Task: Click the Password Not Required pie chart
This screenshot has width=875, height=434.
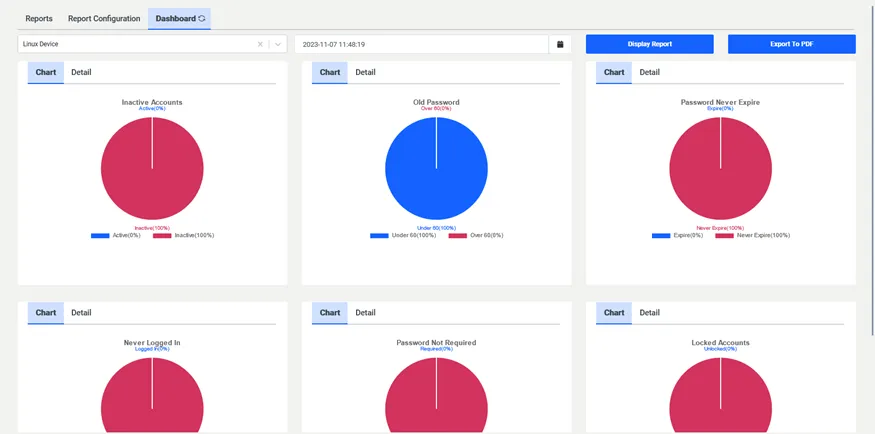Action: pyautogui.click(x=436, y=395)
